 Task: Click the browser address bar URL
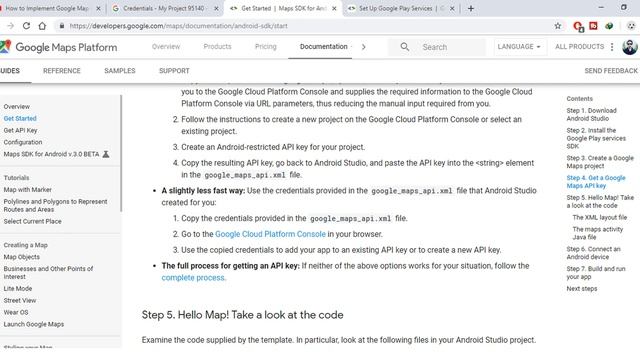coord(178,26)
